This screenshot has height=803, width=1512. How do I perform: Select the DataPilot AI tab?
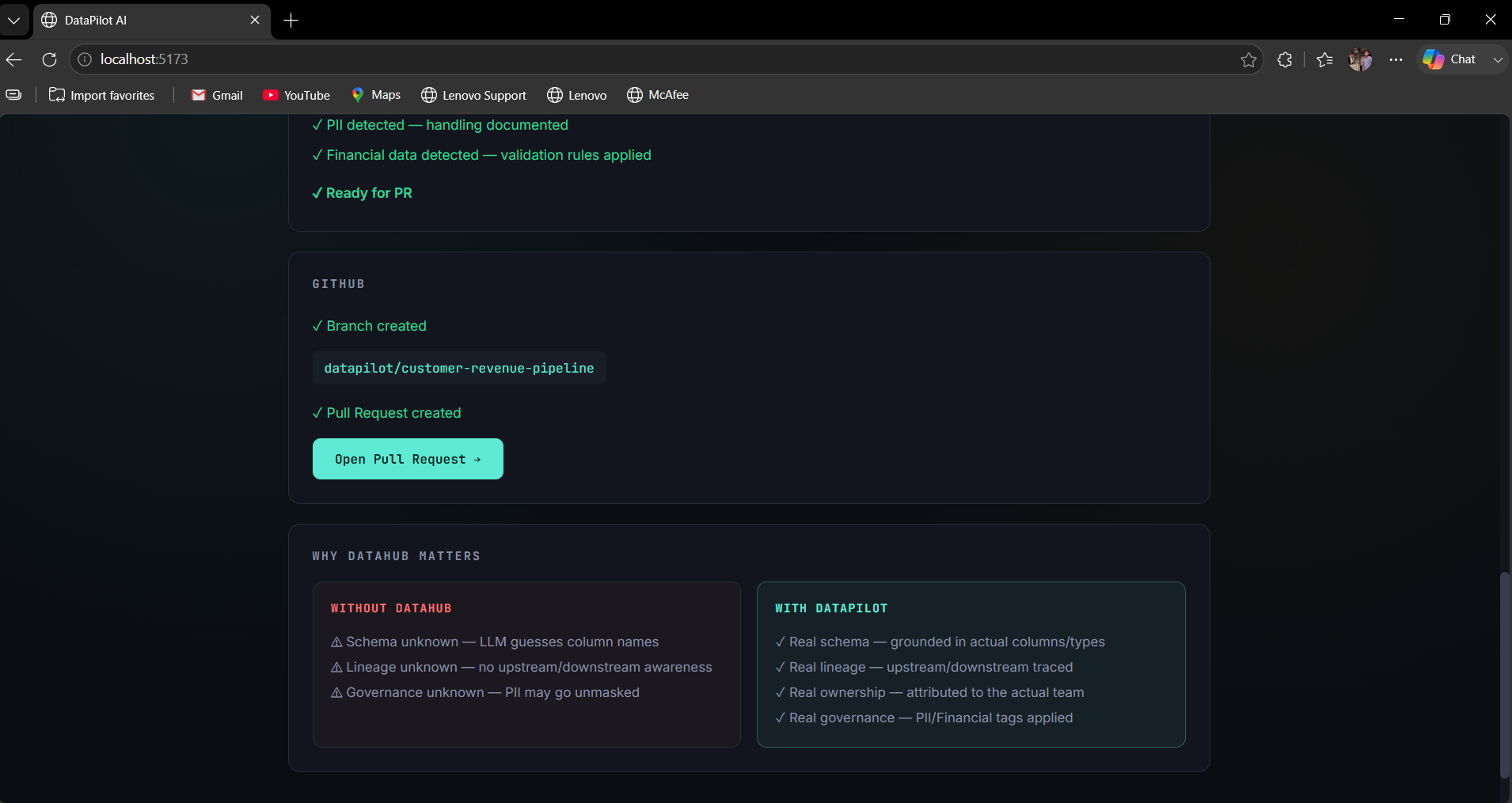tap(150, 20)
